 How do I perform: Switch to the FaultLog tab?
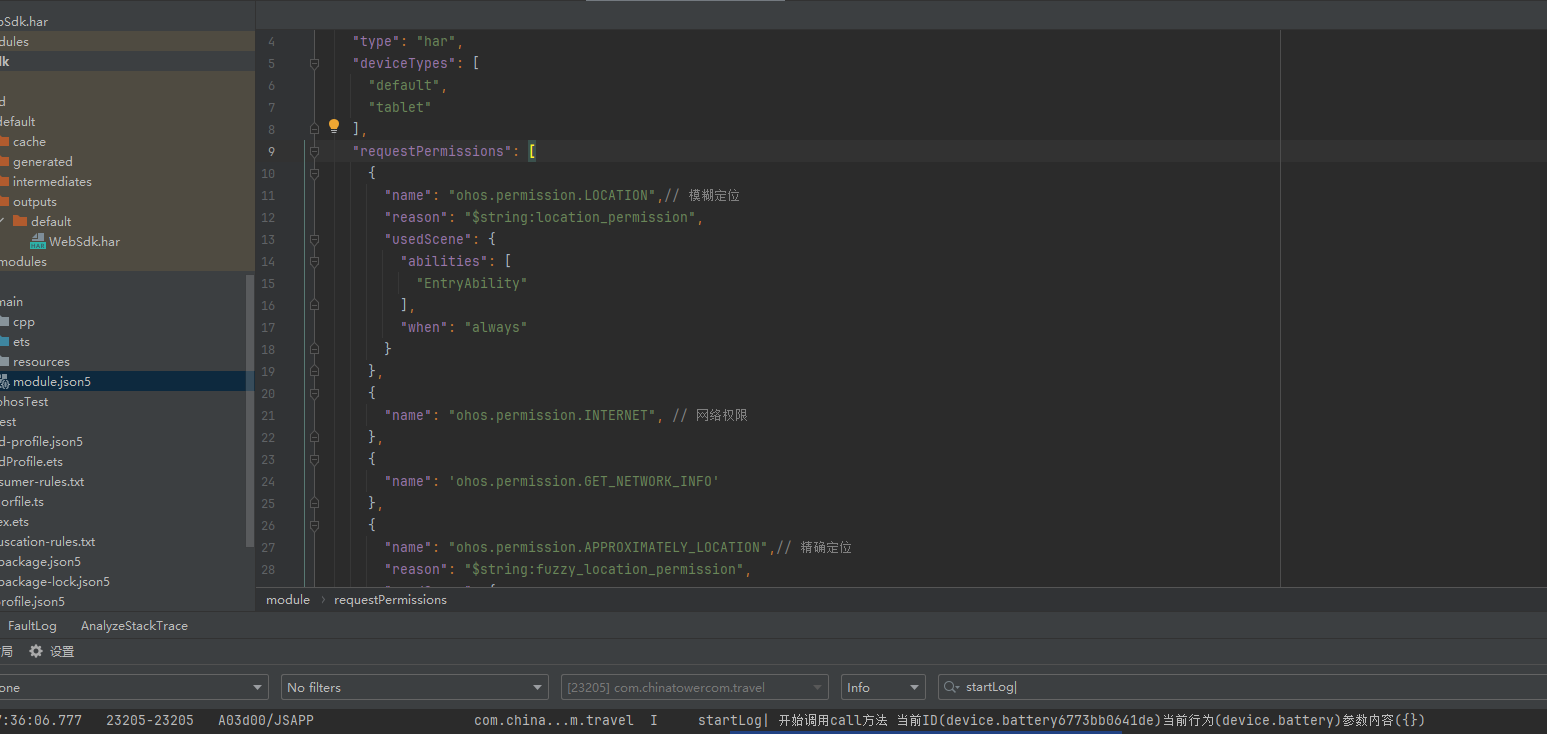32,625
